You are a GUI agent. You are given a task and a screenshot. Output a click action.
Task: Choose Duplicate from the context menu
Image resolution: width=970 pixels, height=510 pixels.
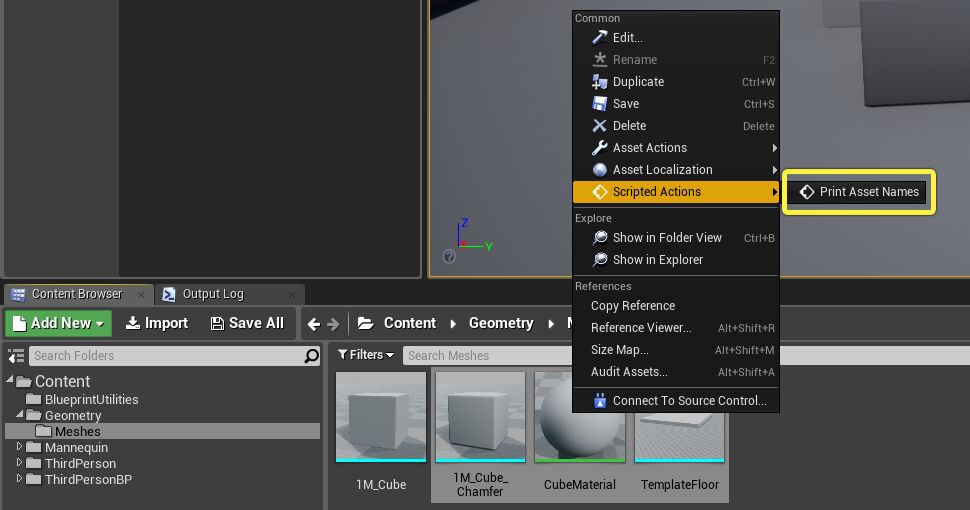point(638,82)
